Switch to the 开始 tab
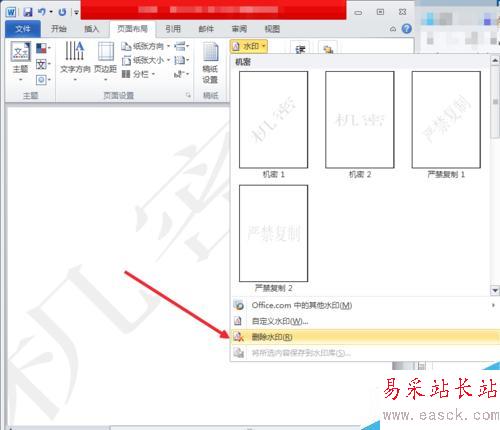Screen dimensions: 500x430 click(x=59, y=29)
